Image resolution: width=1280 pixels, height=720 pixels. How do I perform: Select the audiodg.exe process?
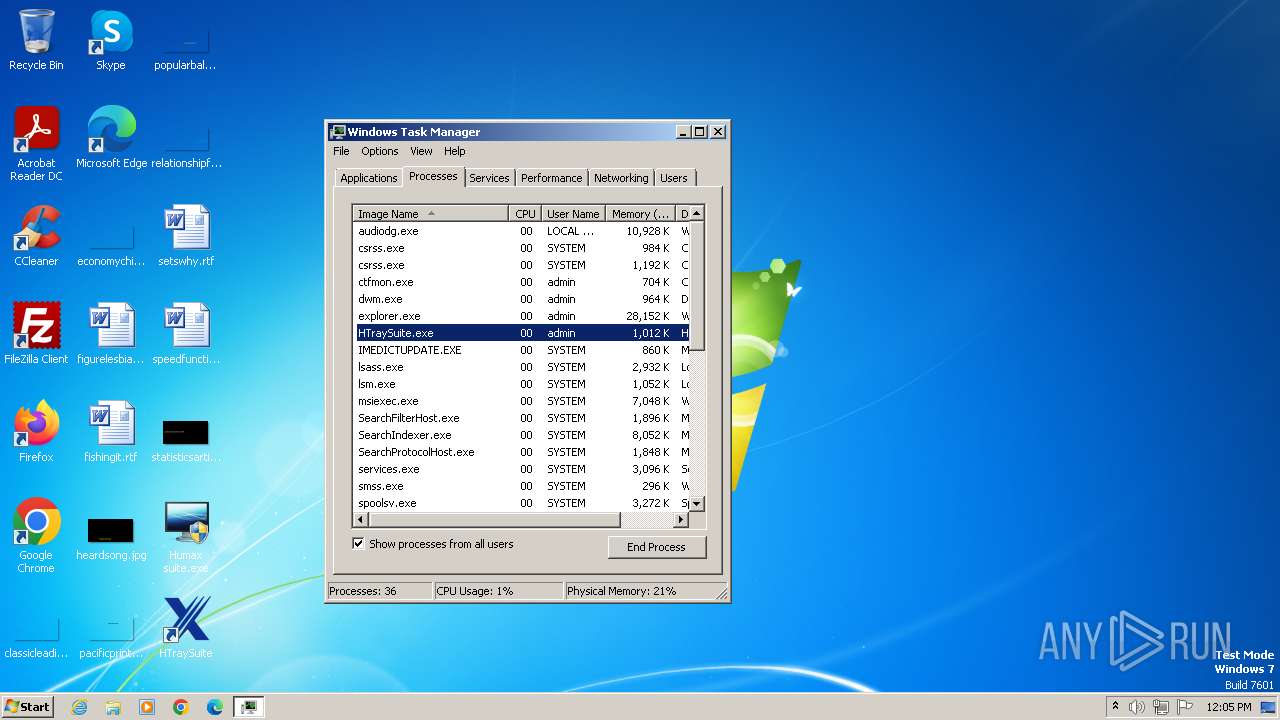coord(521,231)
